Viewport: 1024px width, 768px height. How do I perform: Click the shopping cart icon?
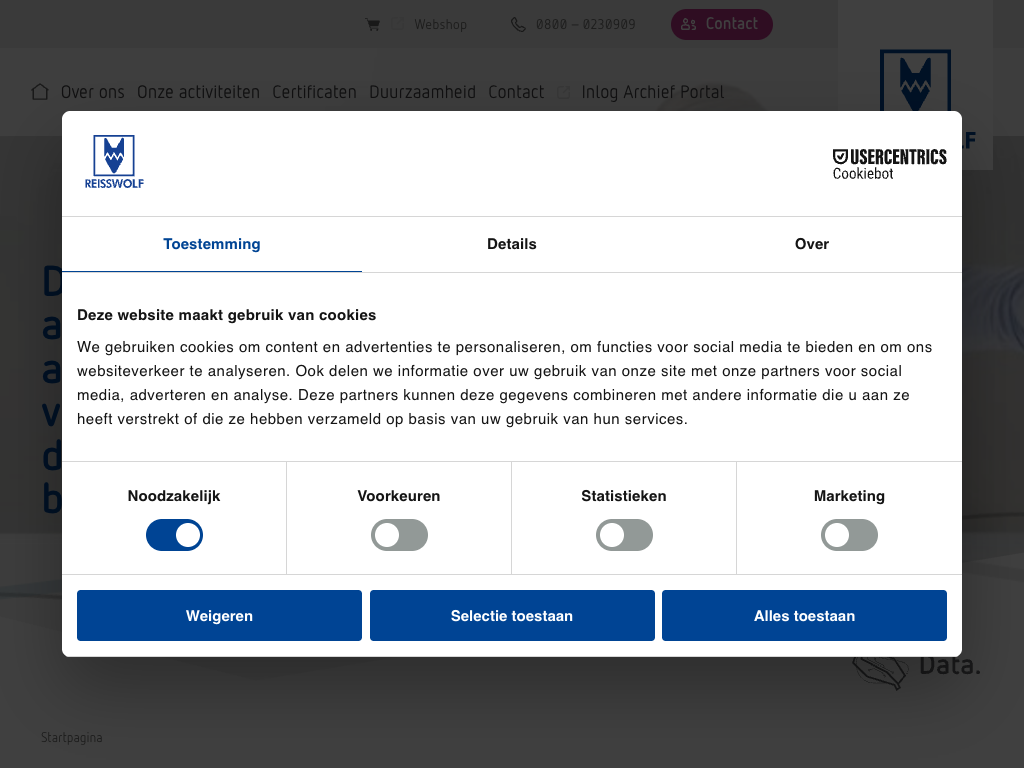[373, 25]
